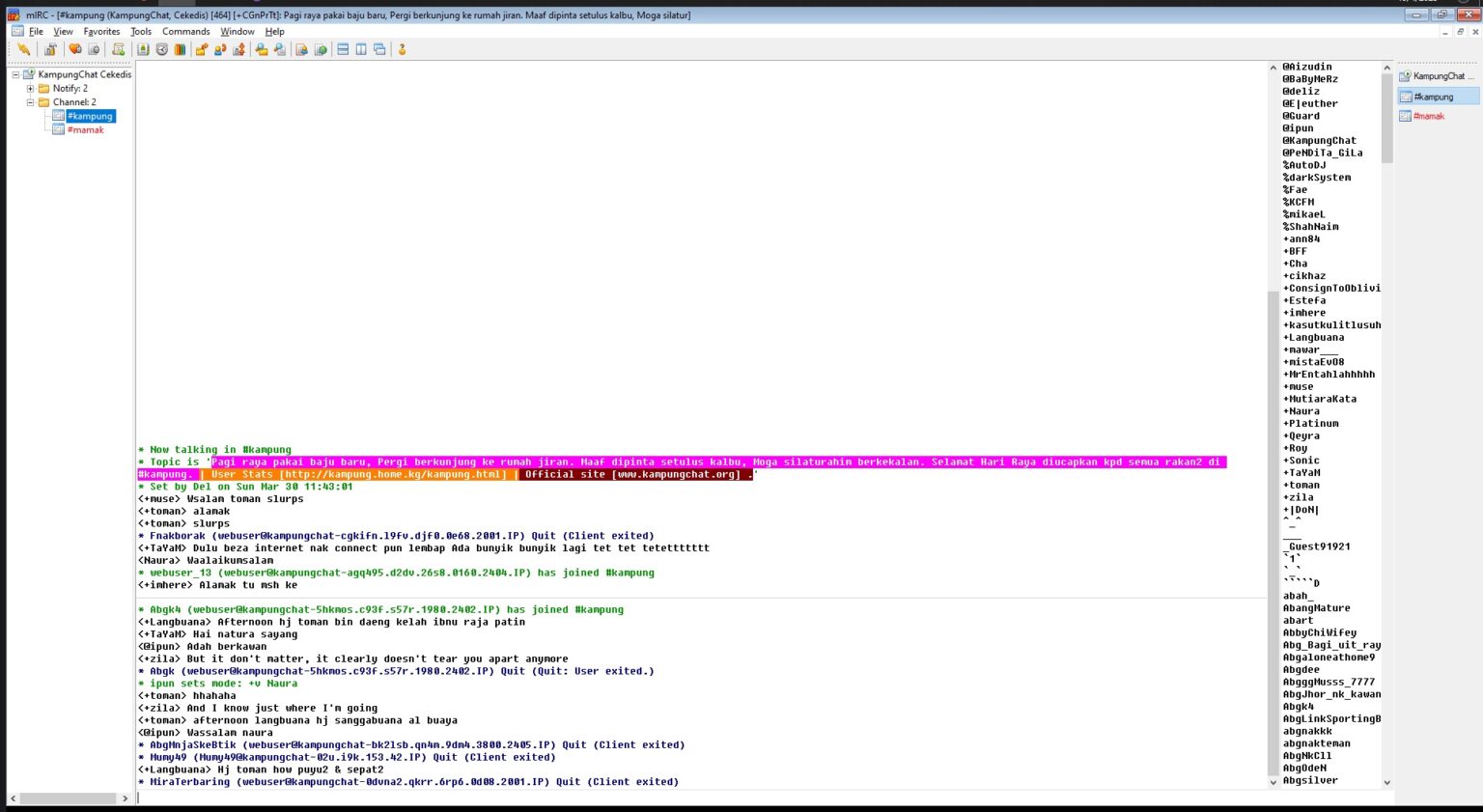Viewport: 1483px width, 812px height.
Task: Open mIRC Options from the toolbar
Action: pos(50,49)
